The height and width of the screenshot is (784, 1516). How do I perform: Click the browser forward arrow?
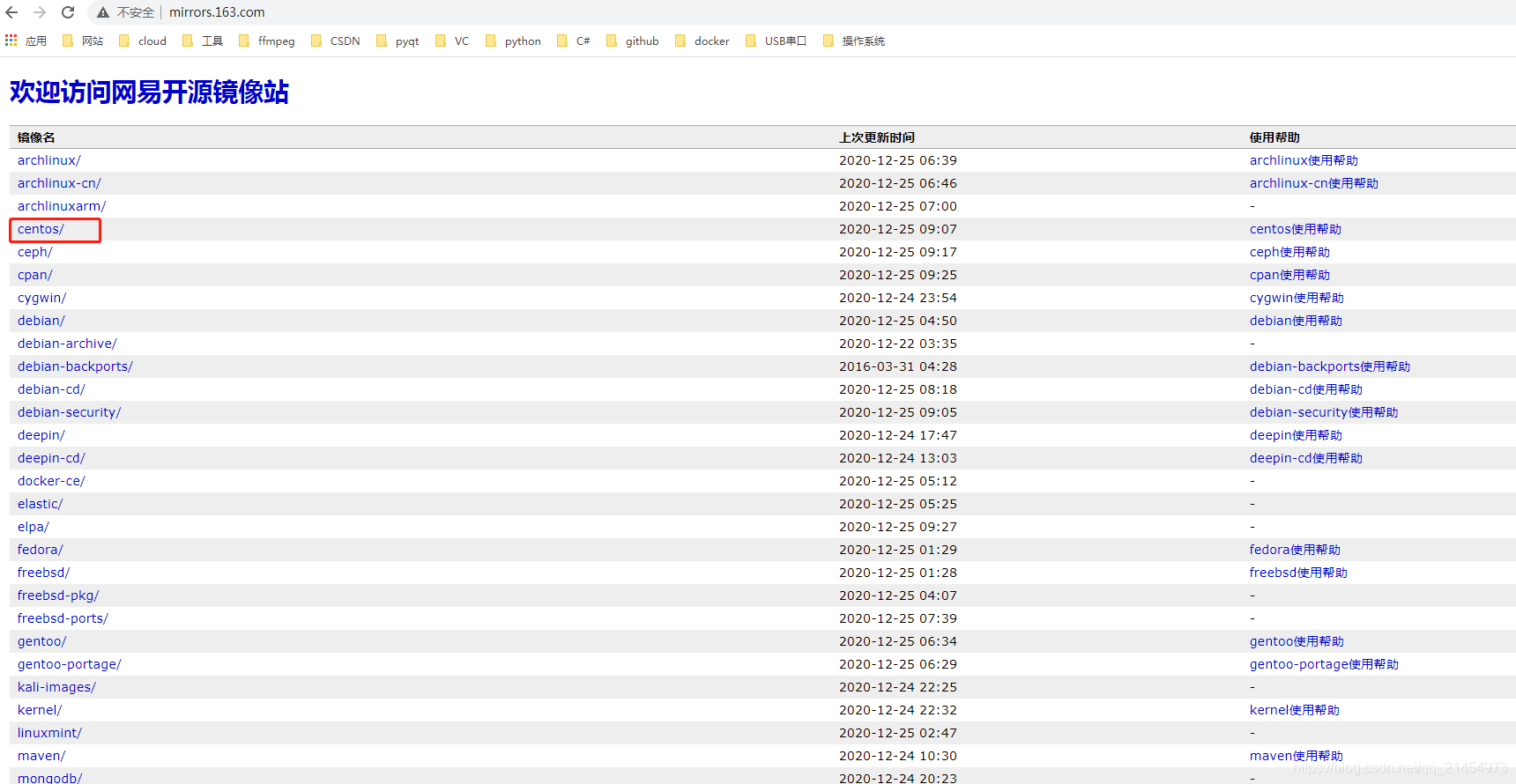coord(40,12)
